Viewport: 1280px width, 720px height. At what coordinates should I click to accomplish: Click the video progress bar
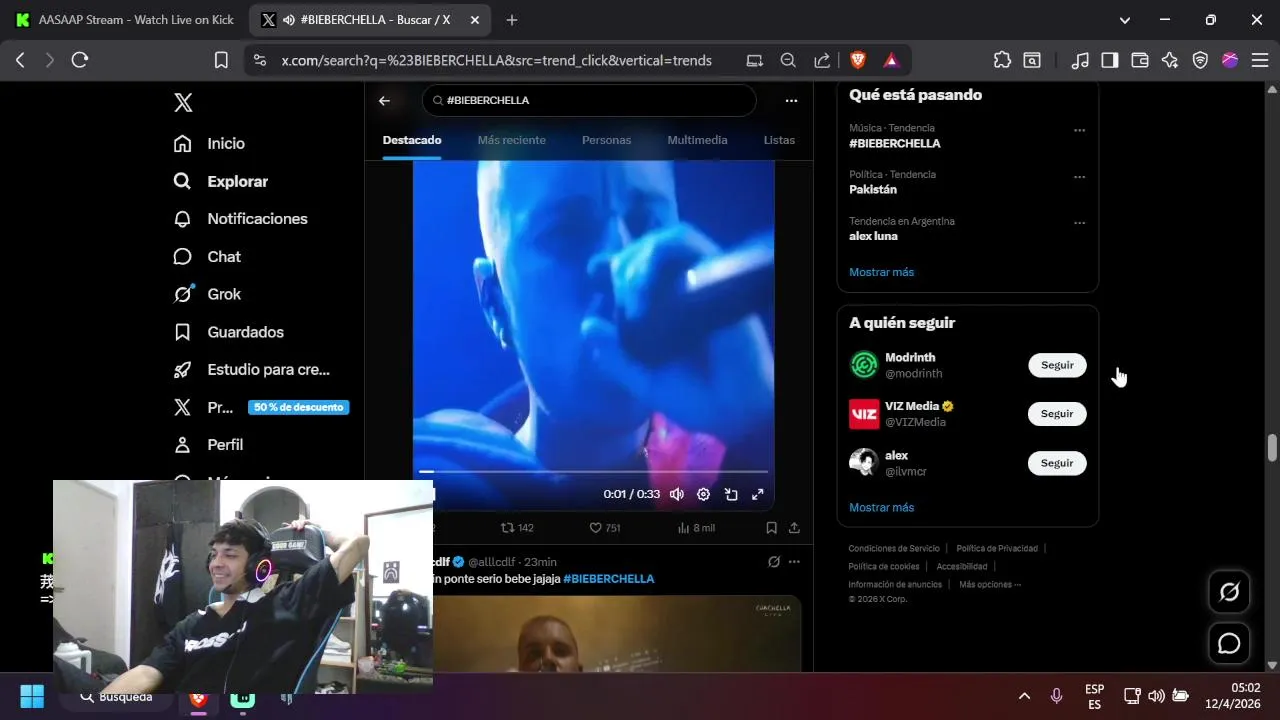(593, 471)
